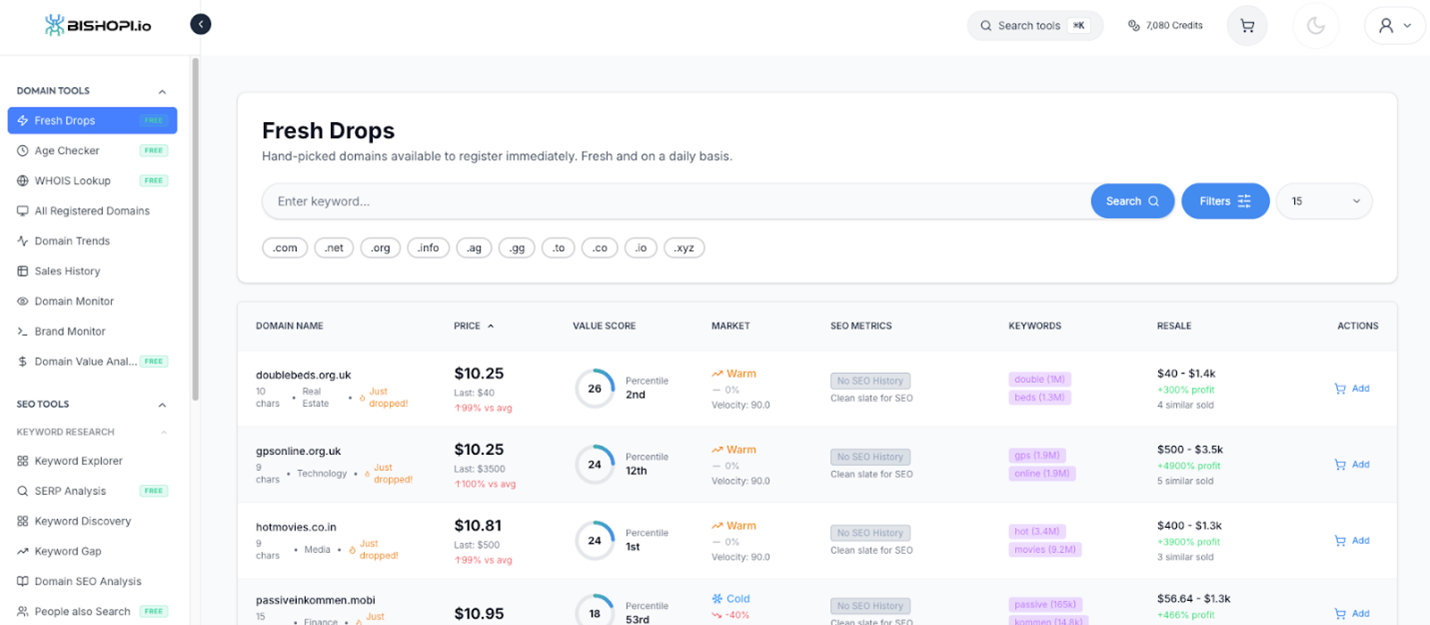Toggle the .xyz extension filter

point(684,247)
